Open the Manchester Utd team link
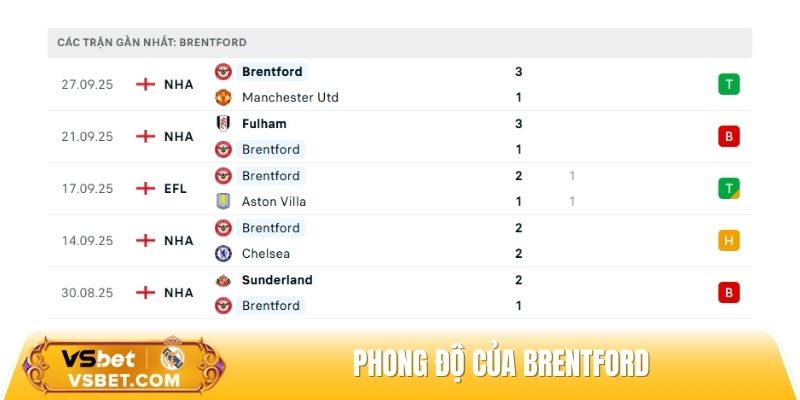This screenshot has width=800, height=400. tap(290, 98)
